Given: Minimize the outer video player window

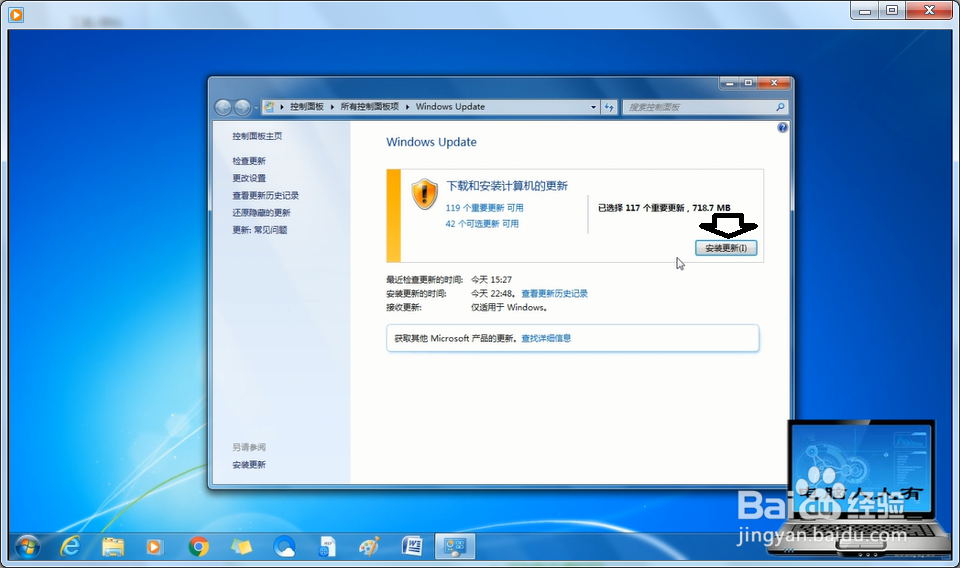Looking at the screenshot, I should click(x=864, y=11).
